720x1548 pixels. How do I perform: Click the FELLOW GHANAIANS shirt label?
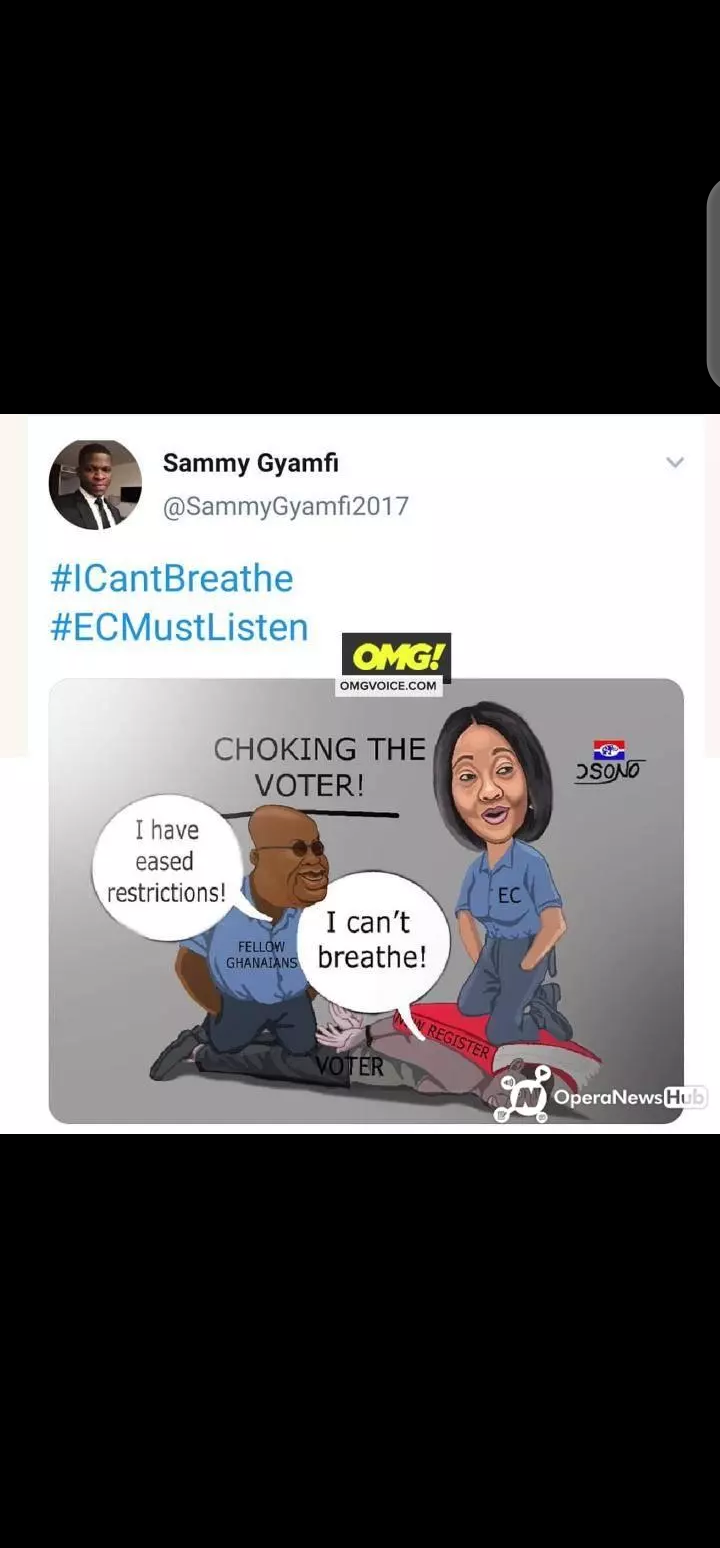pyautogui.click(x=261, y=955)
